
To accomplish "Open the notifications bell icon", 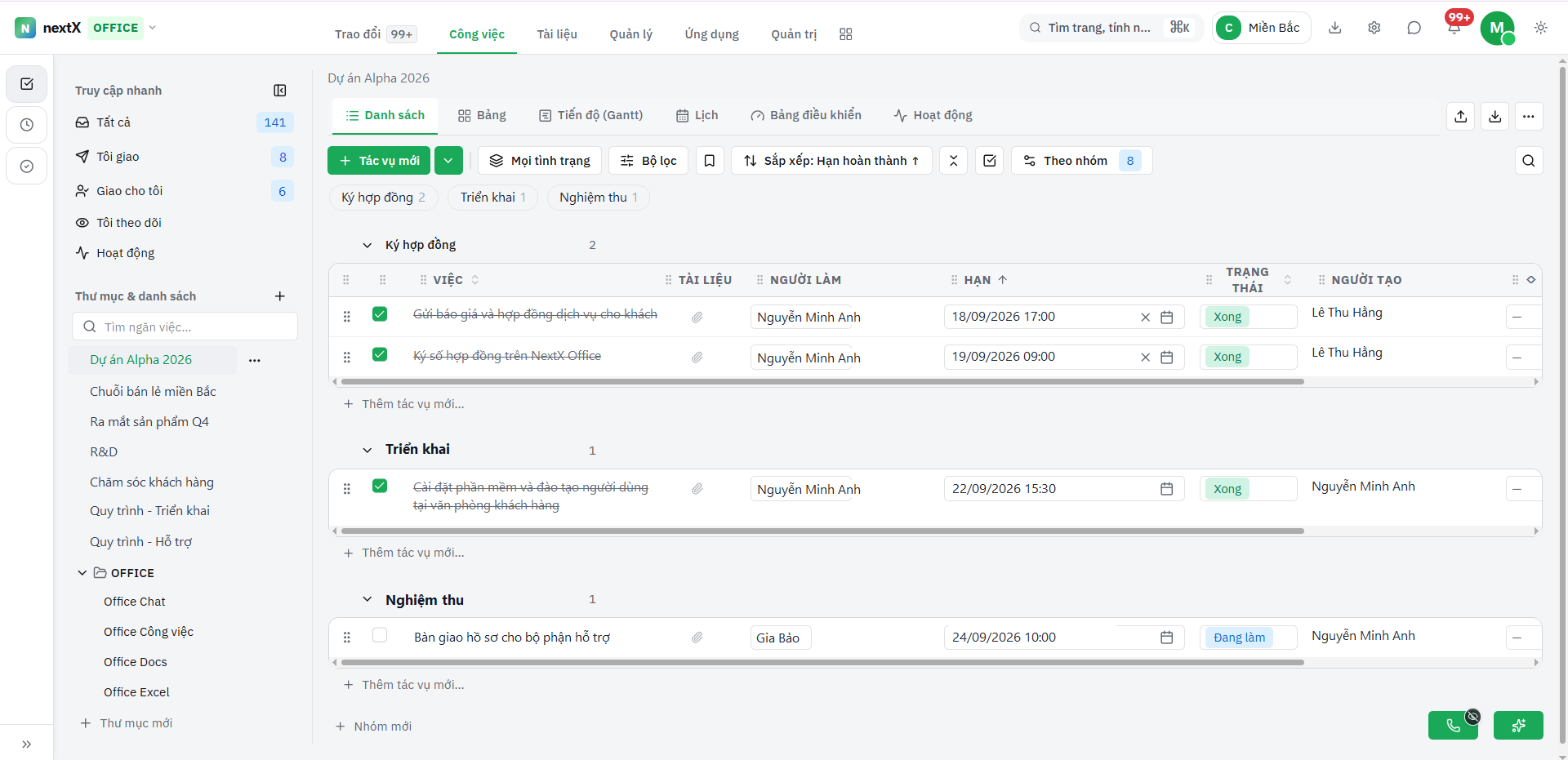I will coord(1454,28).
